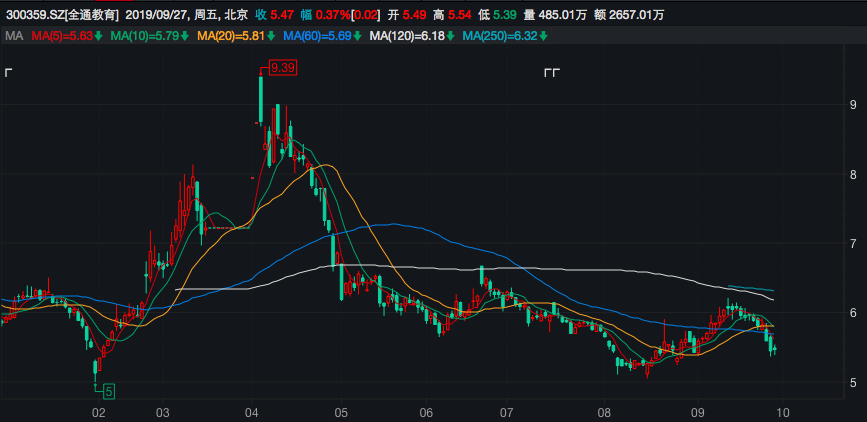The image size is (867, 422).
Task: Click the month label 06 on time axis
Action: 426,412
